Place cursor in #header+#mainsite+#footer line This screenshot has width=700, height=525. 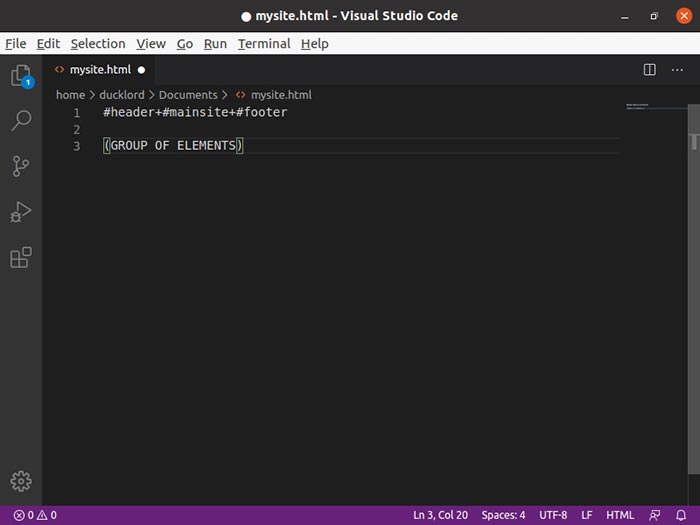click(x=195, y=112)
